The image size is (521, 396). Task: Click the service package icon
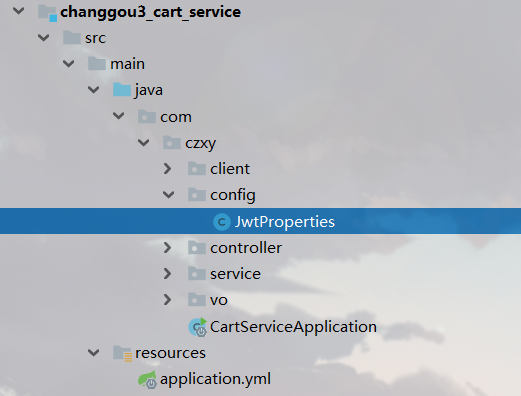coord(197,273)
